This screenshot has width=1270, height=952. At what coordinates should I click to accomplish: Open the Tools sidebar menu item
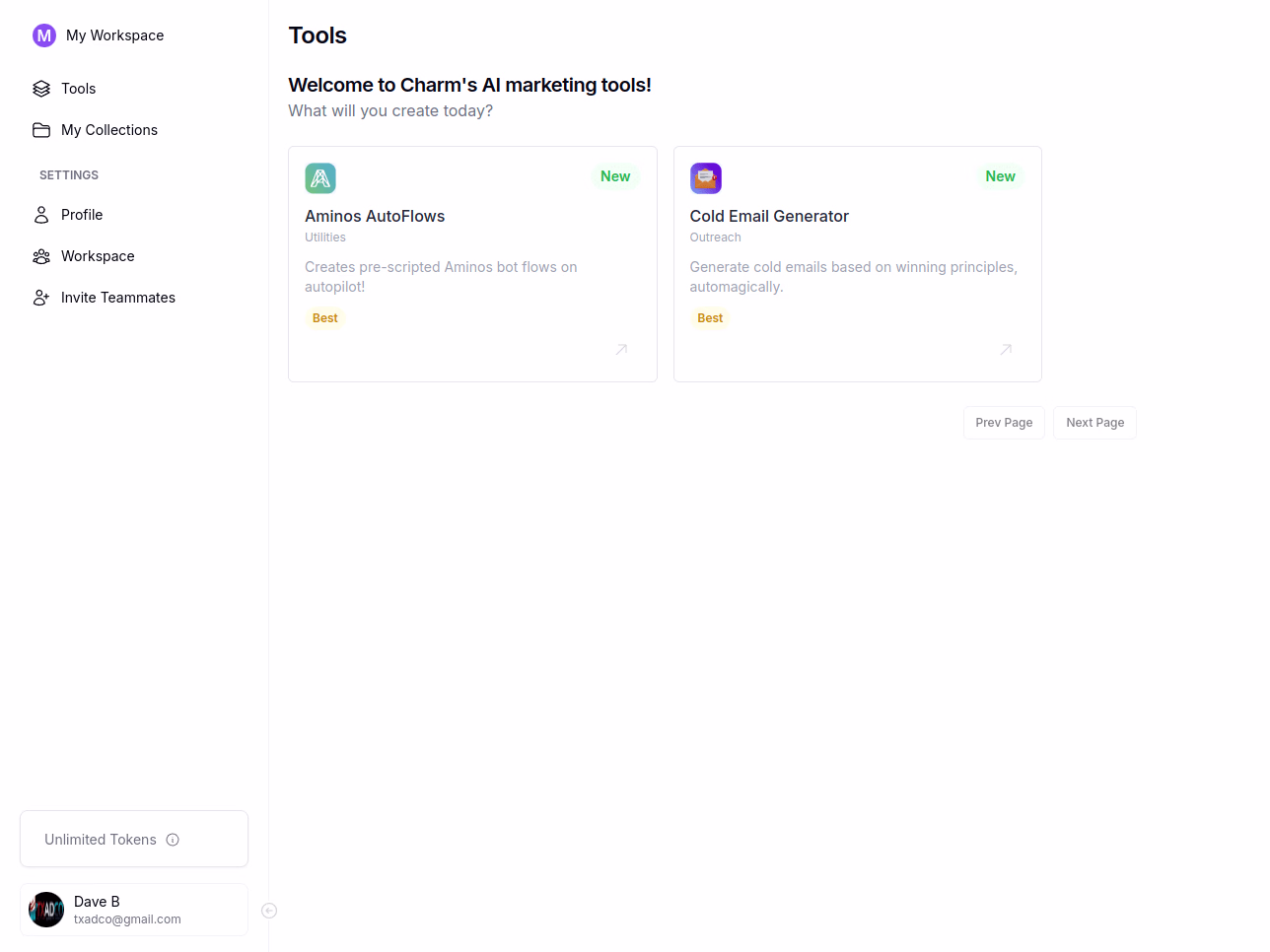[x=78, y=89]
